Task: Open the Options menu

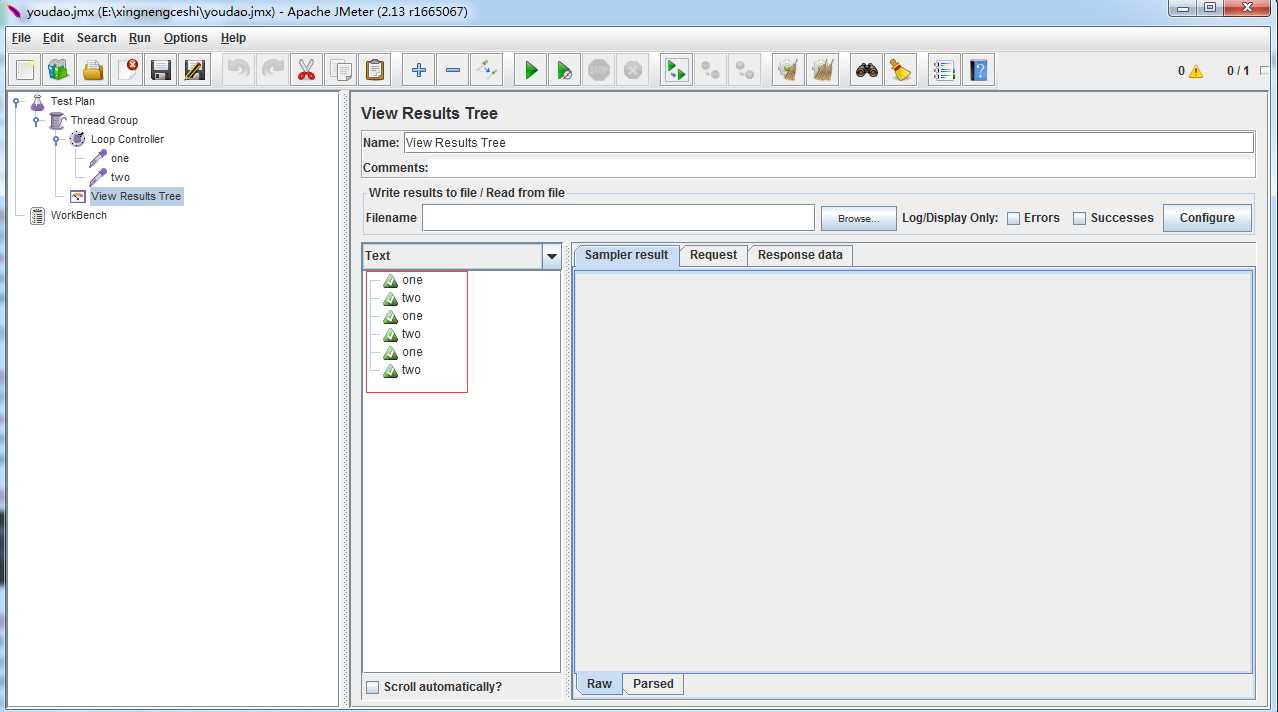Action: (x=185, y=38)
